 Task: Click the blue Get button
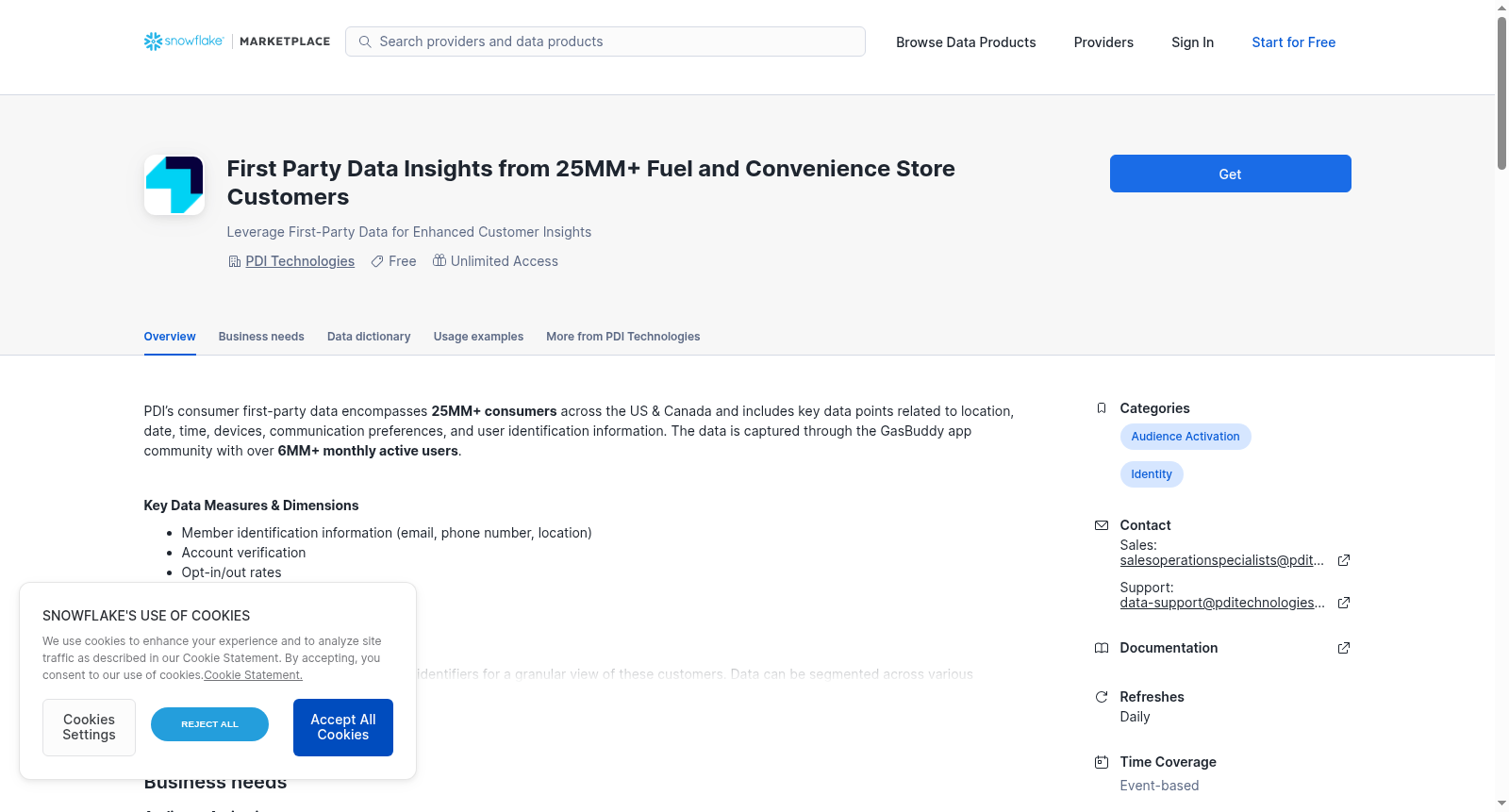tap(1231, 174)
